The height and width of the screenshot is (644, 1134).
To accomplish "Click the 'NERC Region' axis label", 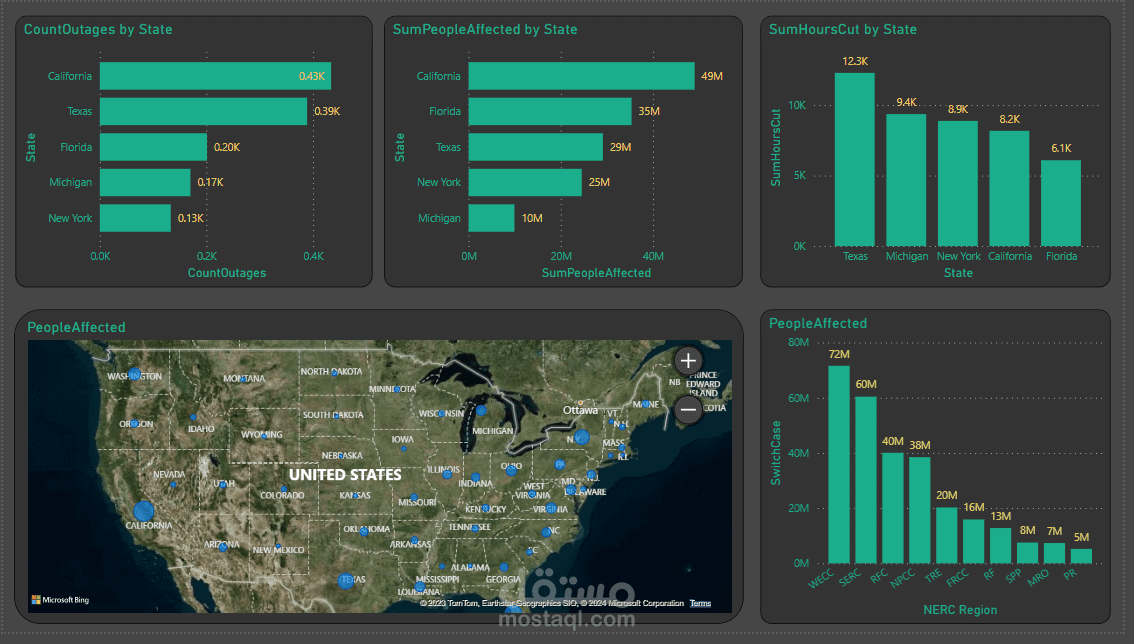I will tap(960, 610).
